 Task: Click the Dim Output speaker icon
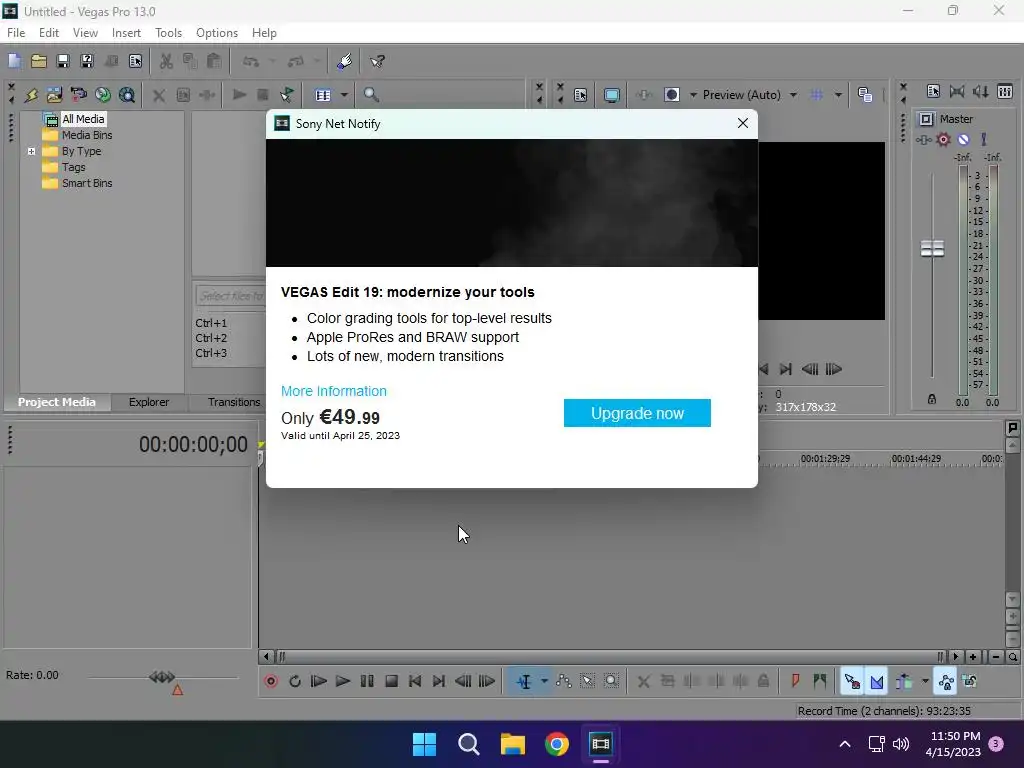point(981,91)
